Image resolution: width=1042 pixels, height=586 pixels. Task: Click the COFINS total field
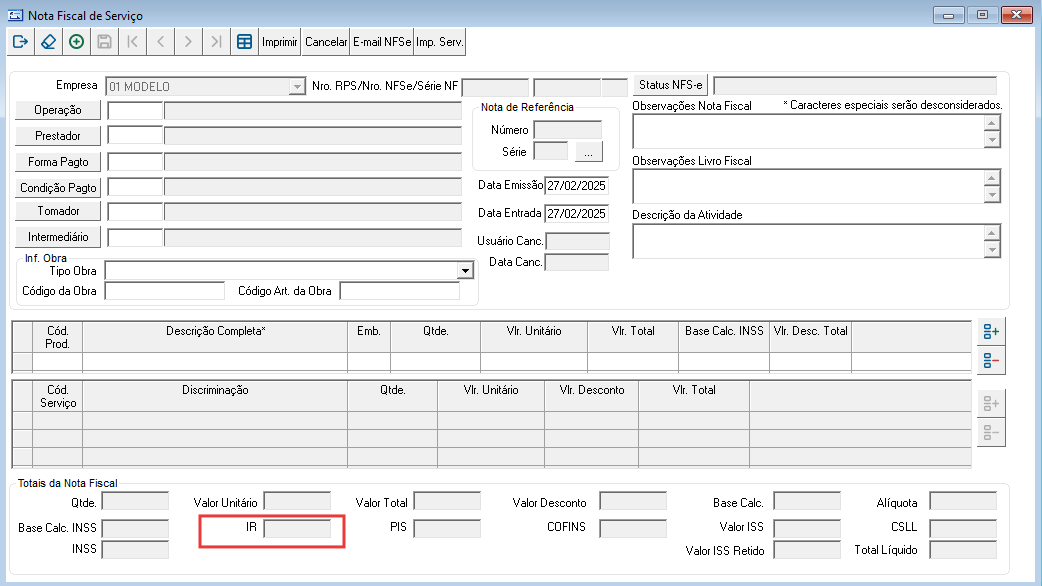coord(633,529)
